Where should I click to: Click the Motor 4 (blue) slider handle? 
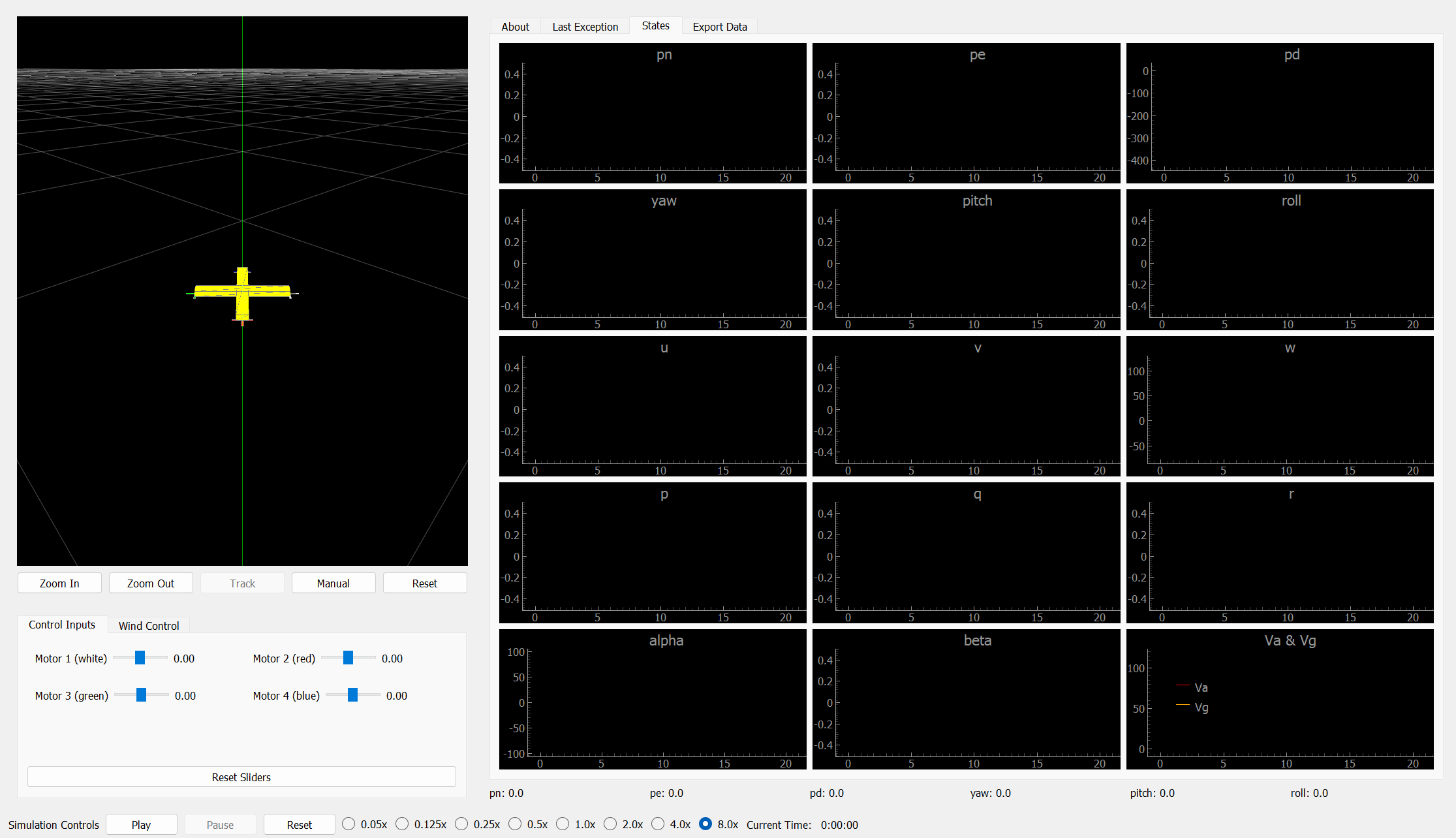pos(352,695)
